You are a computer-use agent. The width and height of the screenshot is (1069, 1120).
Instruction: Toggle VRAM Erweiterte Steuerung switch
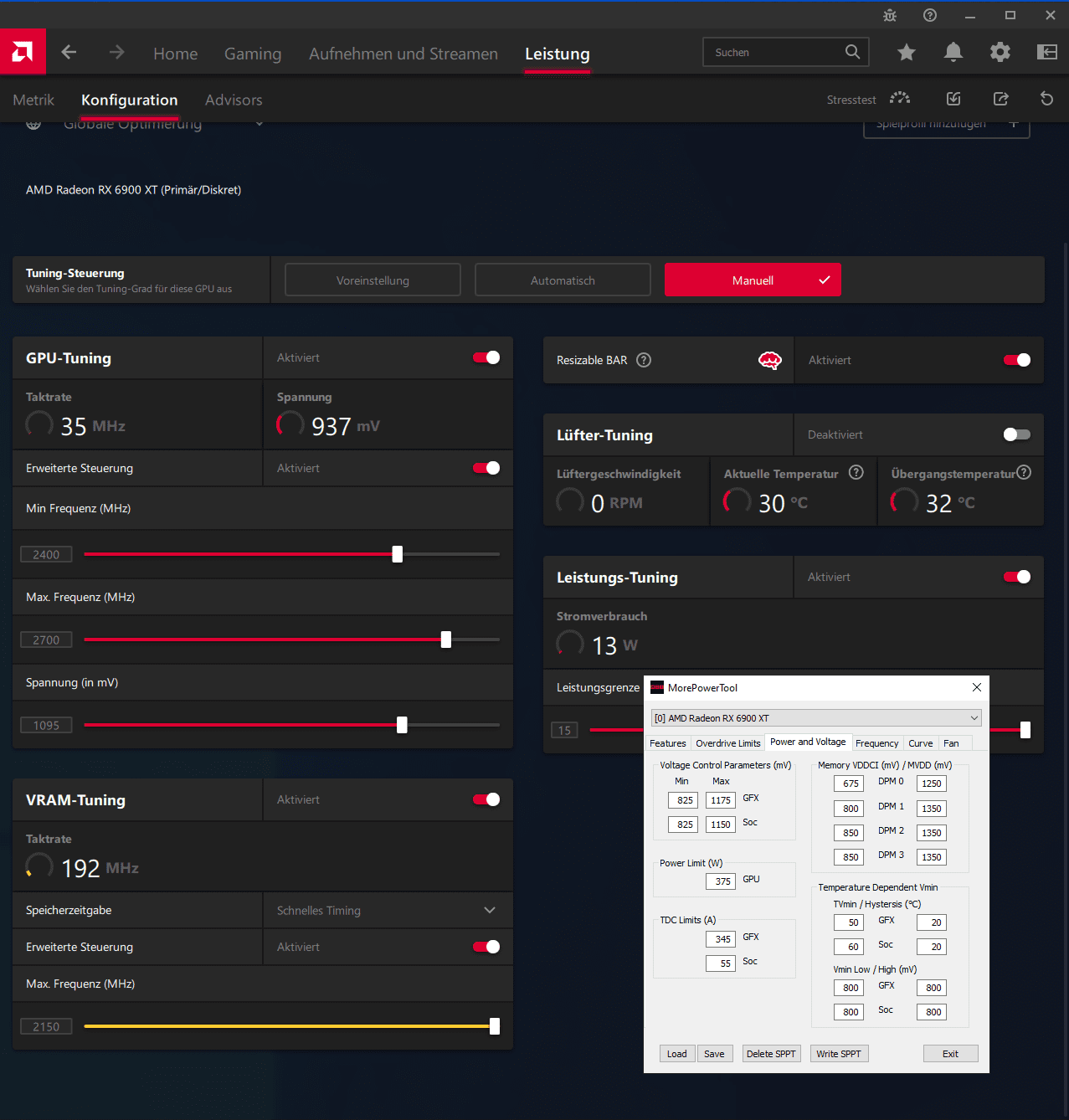[x=486, y=947]
